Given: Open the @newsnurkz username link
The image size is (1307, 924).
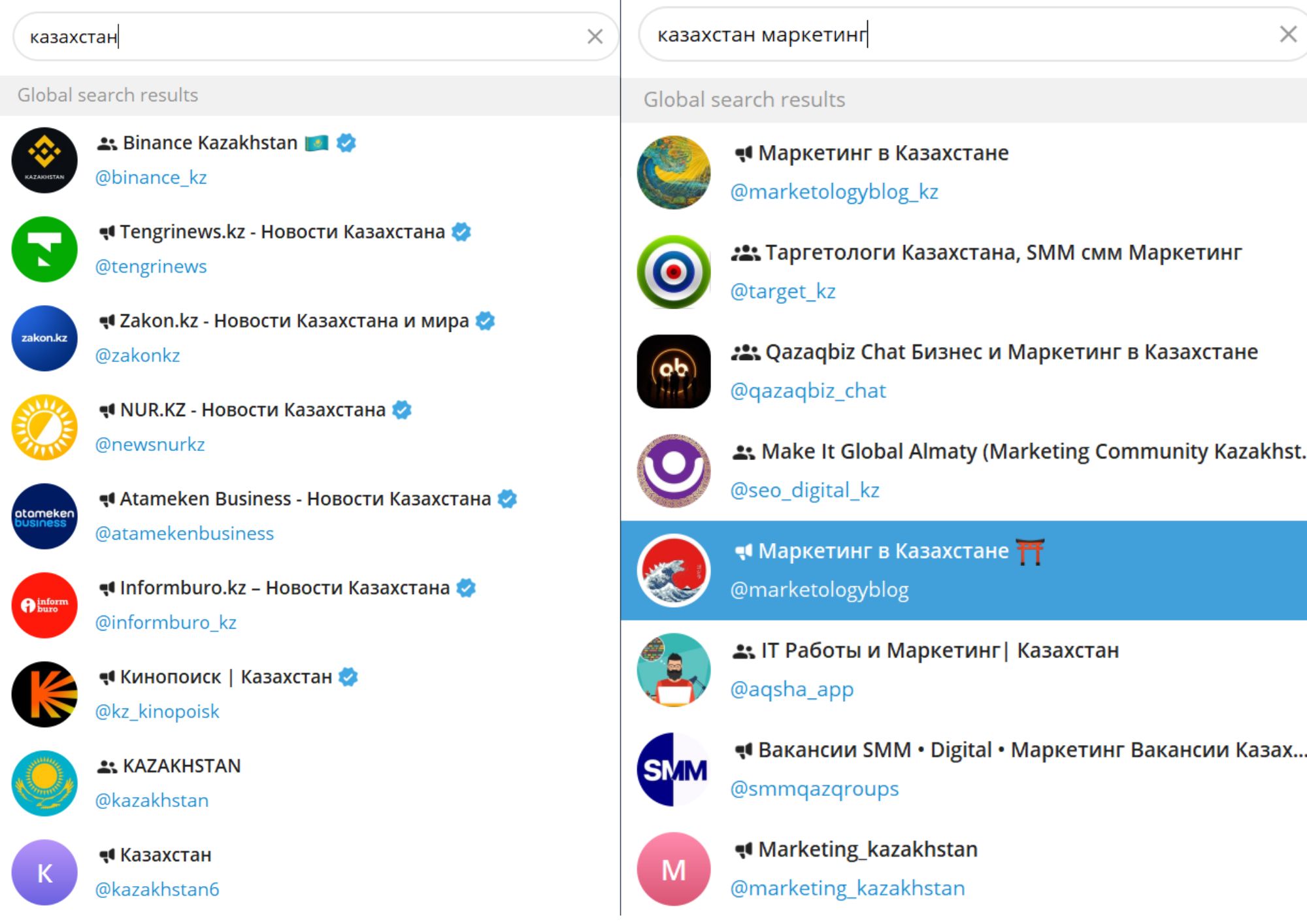Looking at the screenshot, I should (x=150, y=444).
